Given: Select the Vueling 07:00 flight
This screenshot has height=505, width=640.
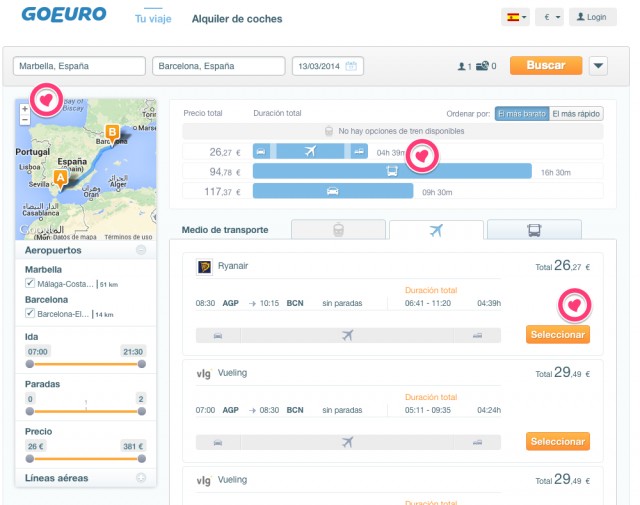Looking at the screenshot, I should pos(558,441).
